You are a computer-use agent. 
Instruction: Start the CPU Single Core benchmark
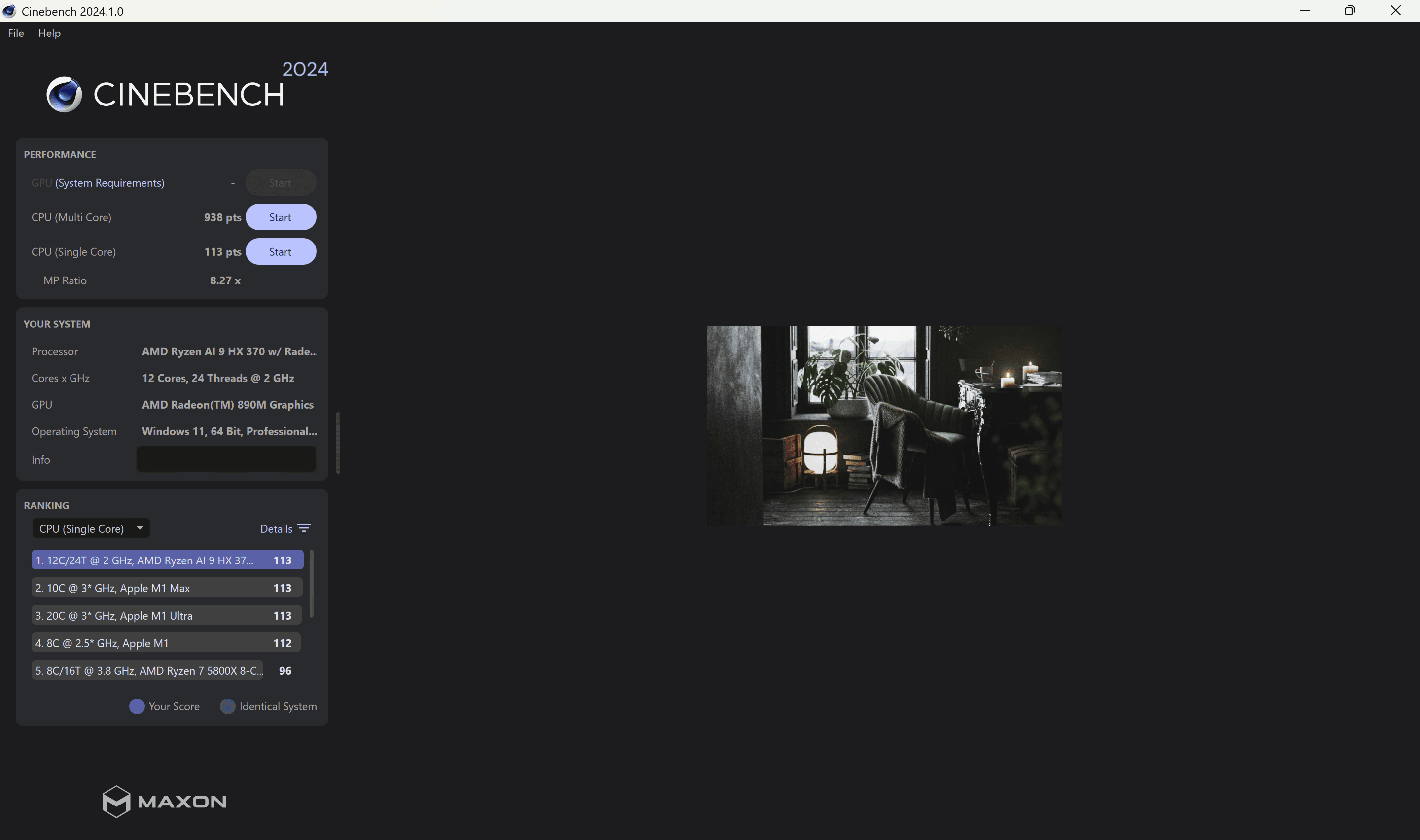(280, 251)
